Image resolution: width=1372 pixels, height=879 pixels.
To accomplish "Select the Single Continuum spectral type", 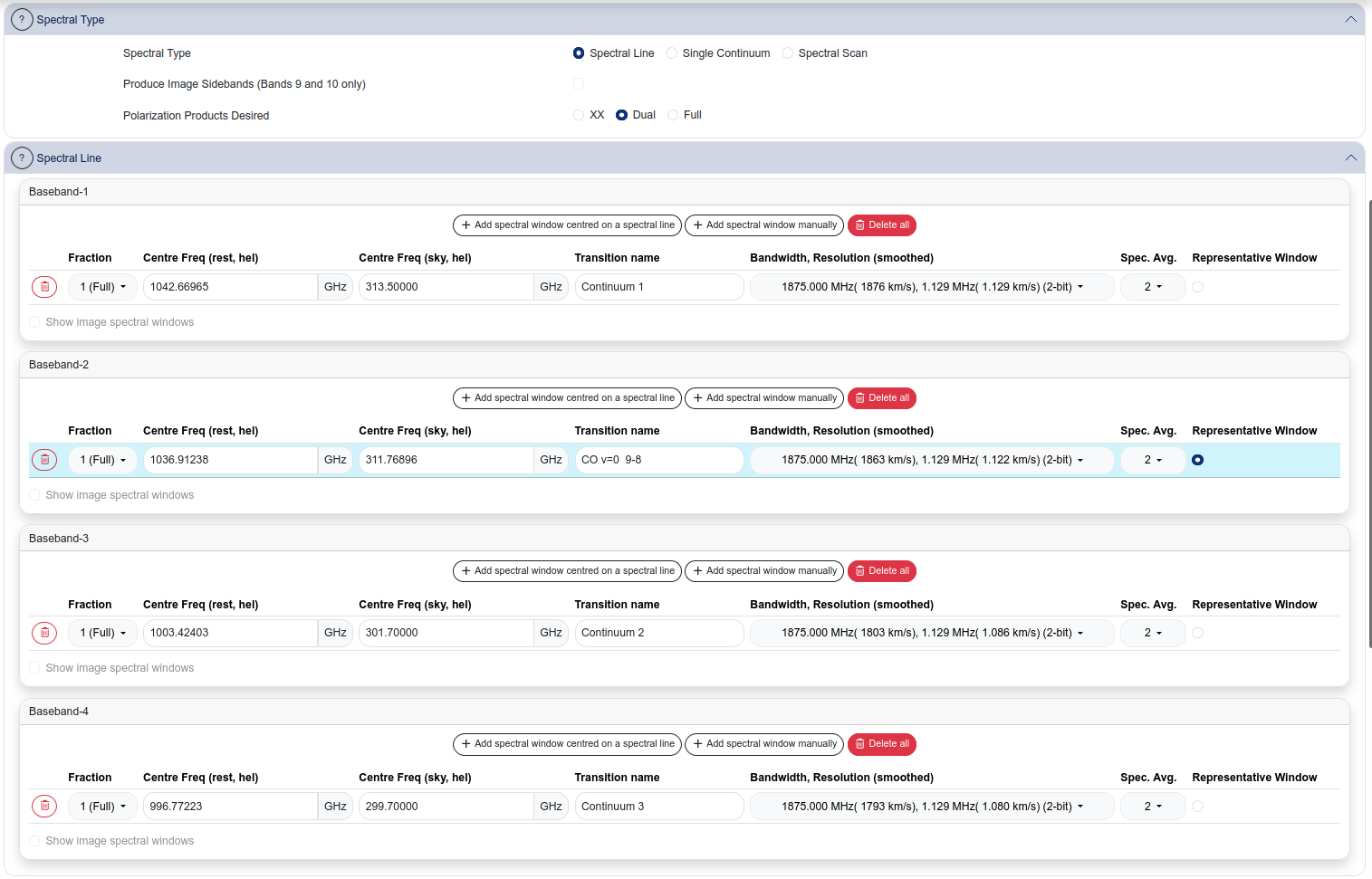I will (x=671, y=53).
